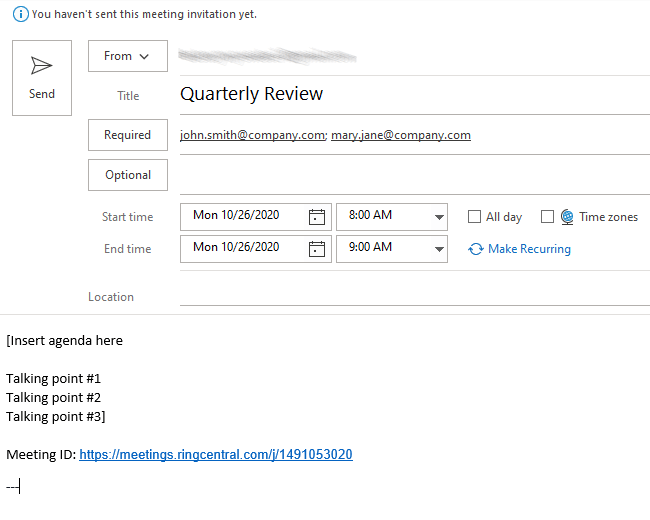The height and width of the screenshot is (520, 650).
Task: Click the text 'Talking point #1'
Action: click(53, 379)
